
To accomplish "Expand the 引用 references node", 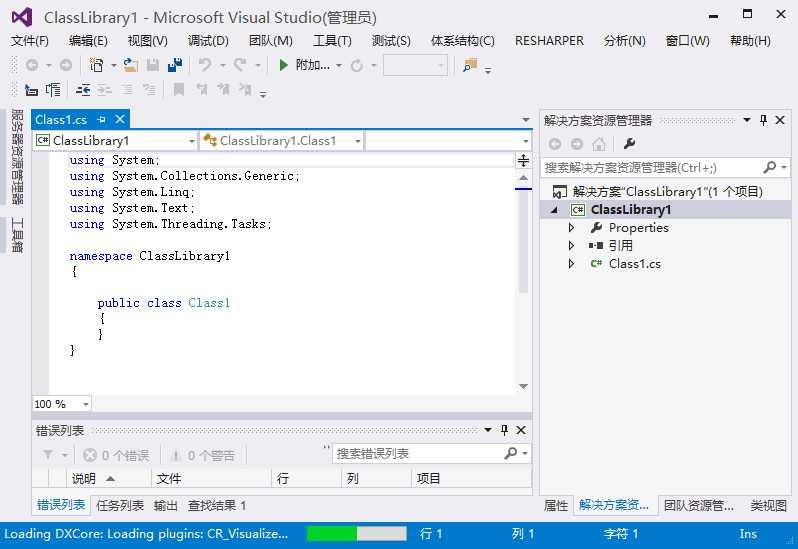I will tap(571, 246).
